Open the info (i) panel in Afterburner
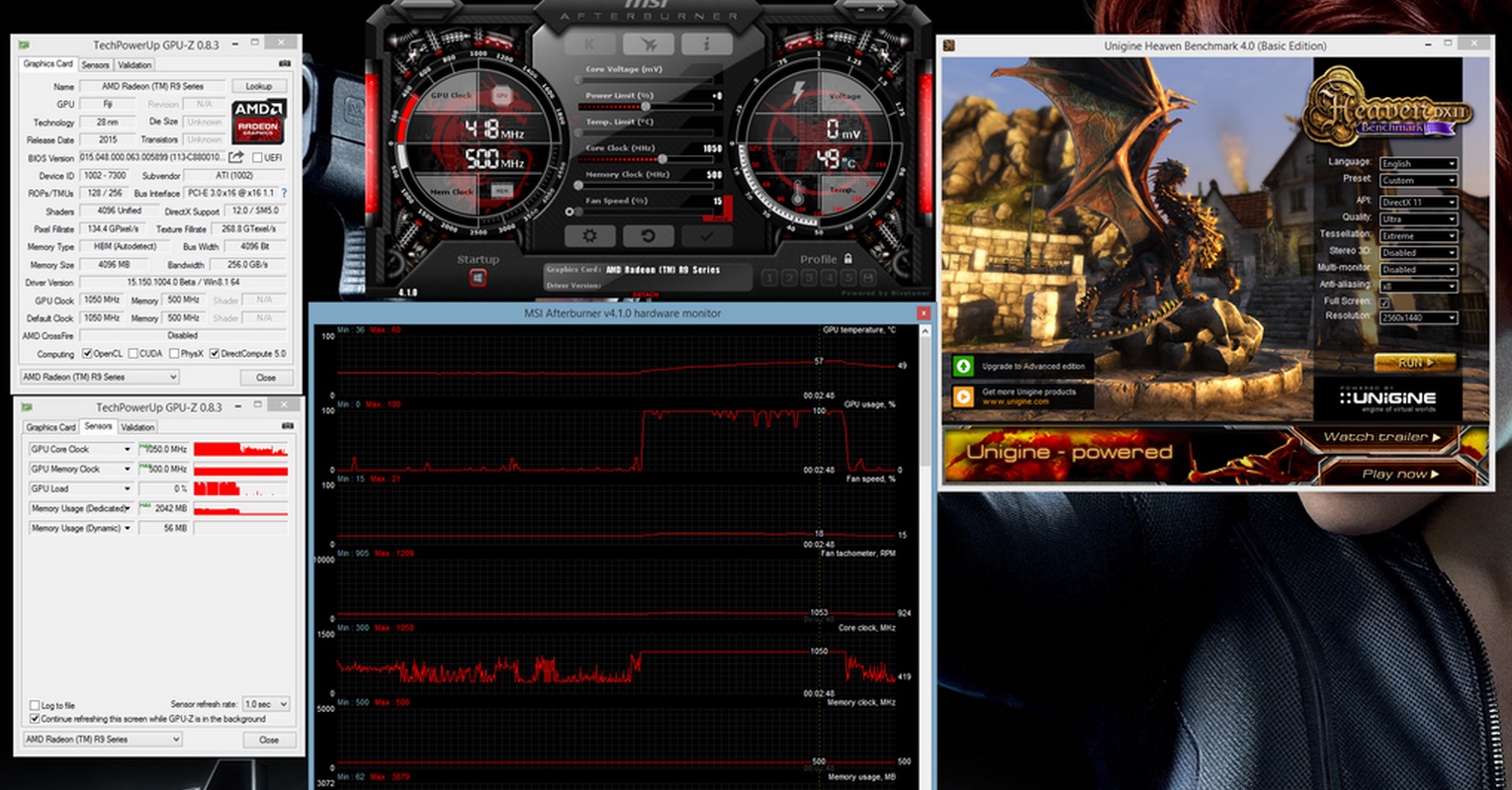1512x790 pixels. click(706, 44)
